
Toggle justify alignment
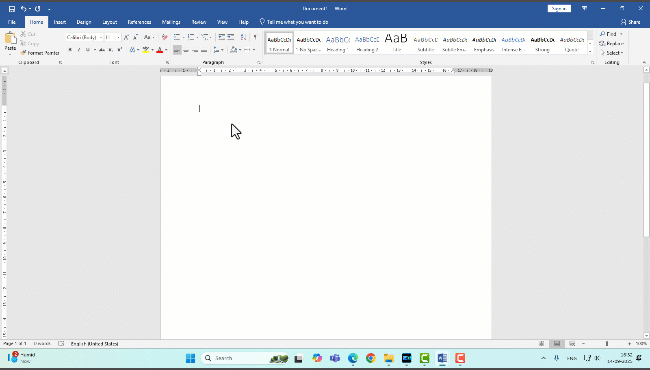tap(204, 50)
